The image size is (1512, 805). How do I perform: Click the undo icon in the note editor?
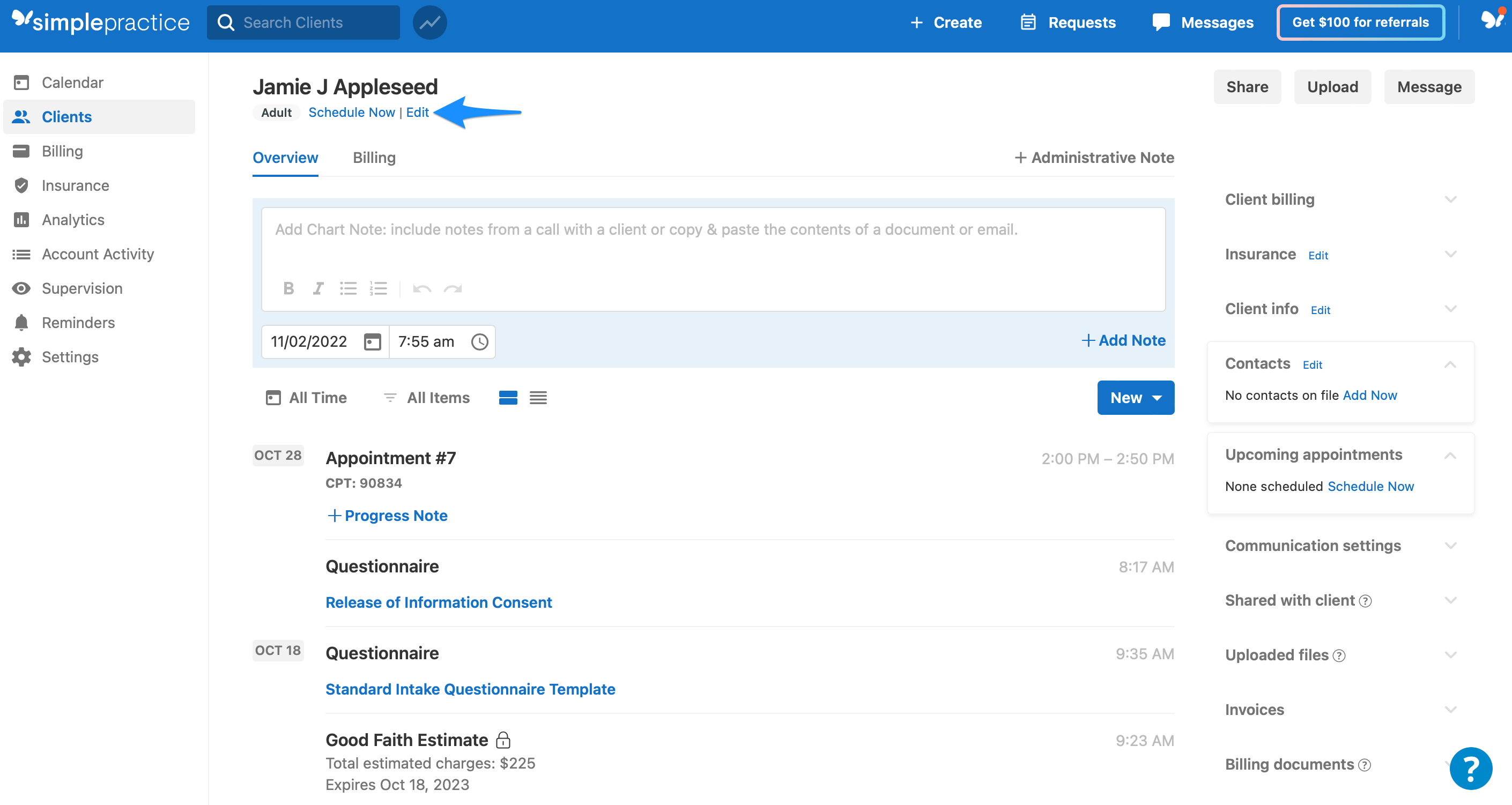point(421,288)
